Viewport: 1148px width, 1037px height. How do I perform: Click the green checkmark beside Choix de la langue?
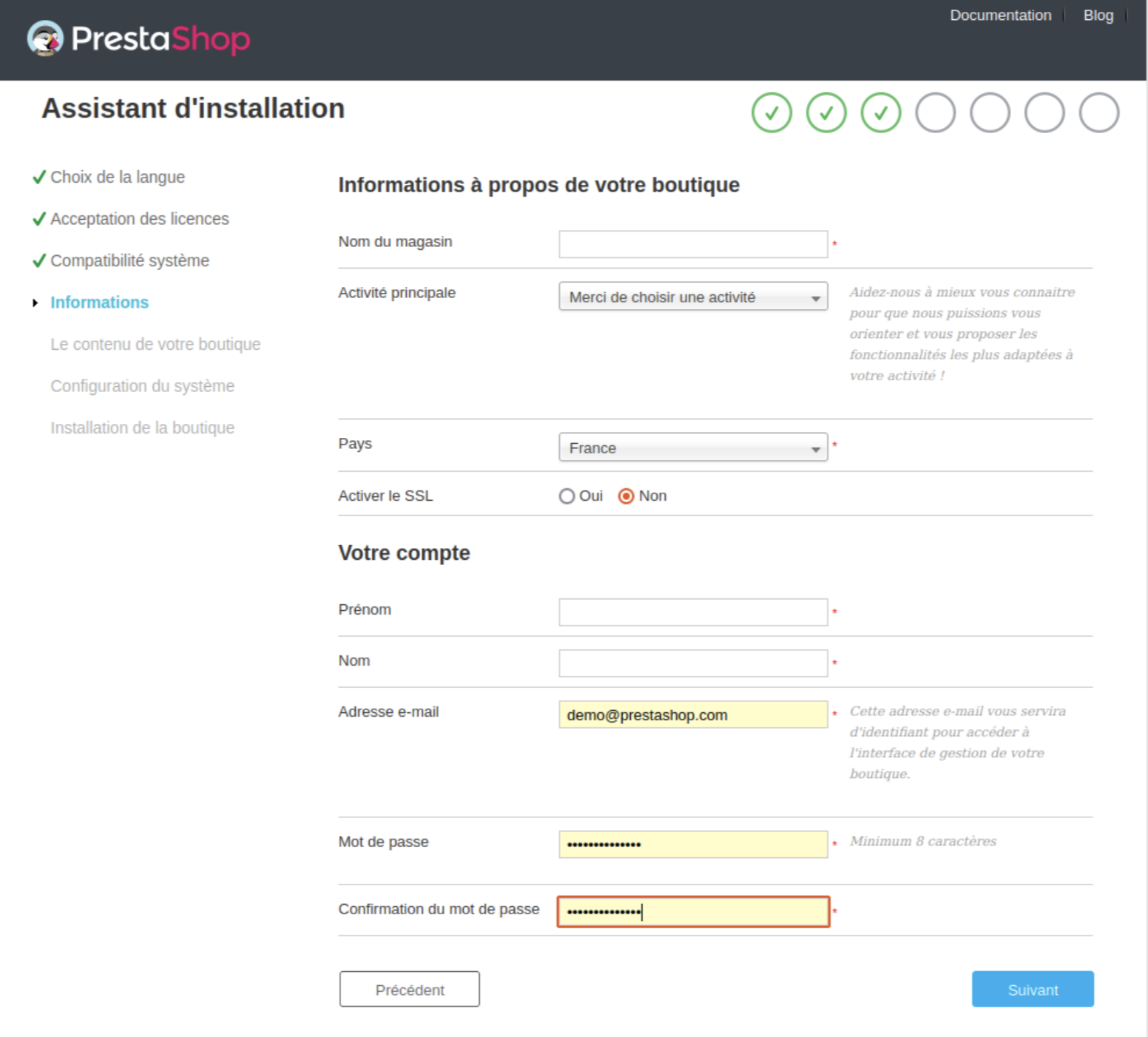[x=39, y=177]
